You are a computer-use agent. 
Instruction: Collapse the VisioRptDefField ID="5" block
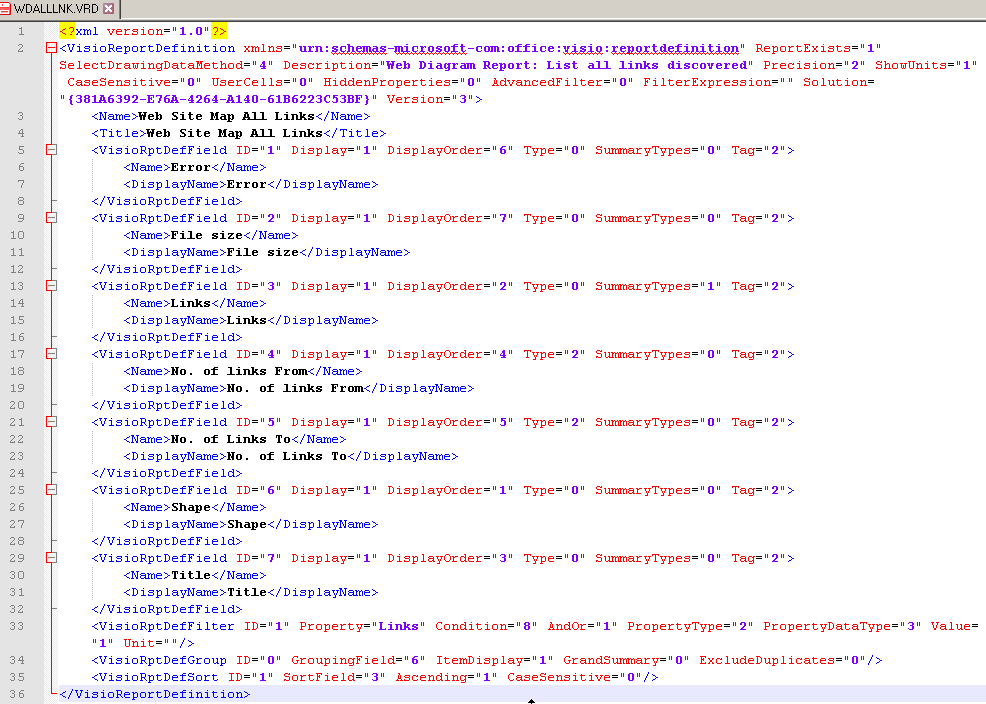52,422
